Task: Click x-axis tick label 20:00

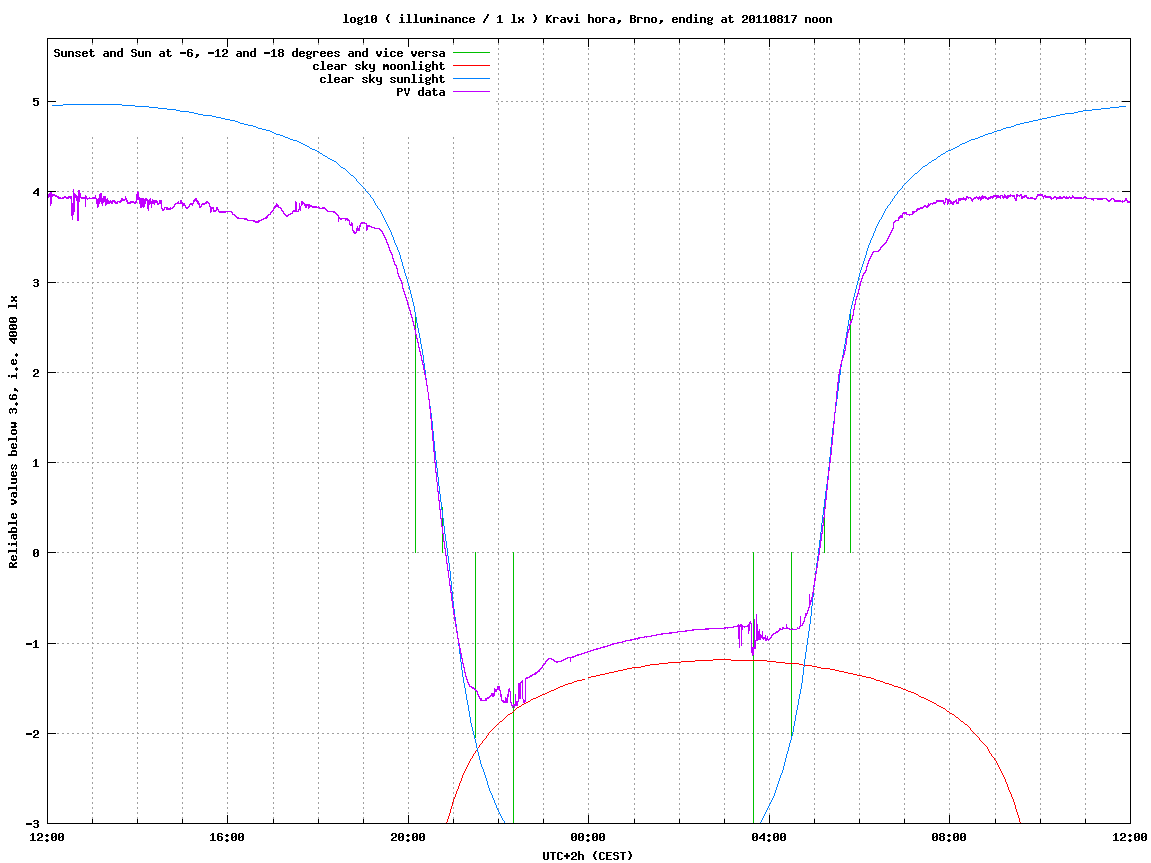Action: (408, 837)
